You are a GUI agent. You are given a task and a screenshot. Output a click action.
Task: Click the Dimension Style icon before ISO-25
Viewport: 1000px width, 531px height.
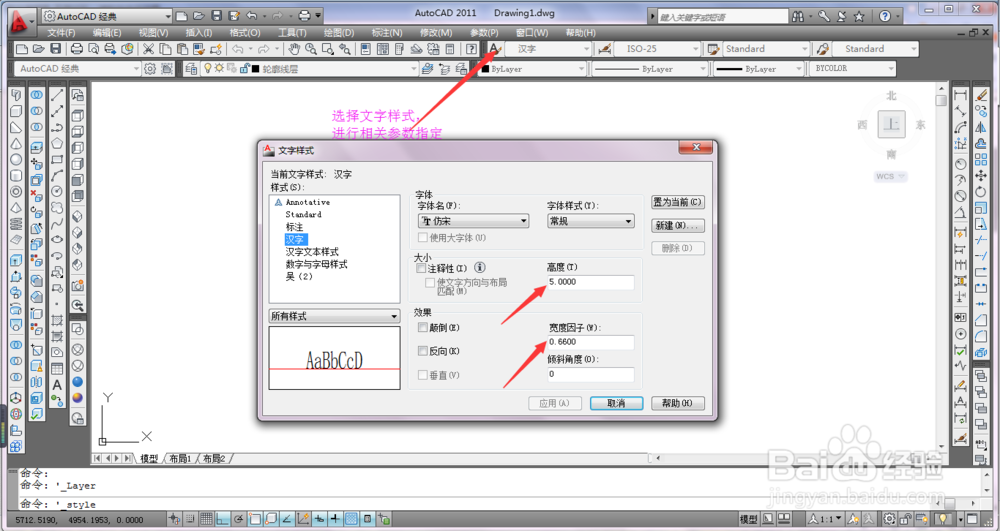[x=604, y=48]
